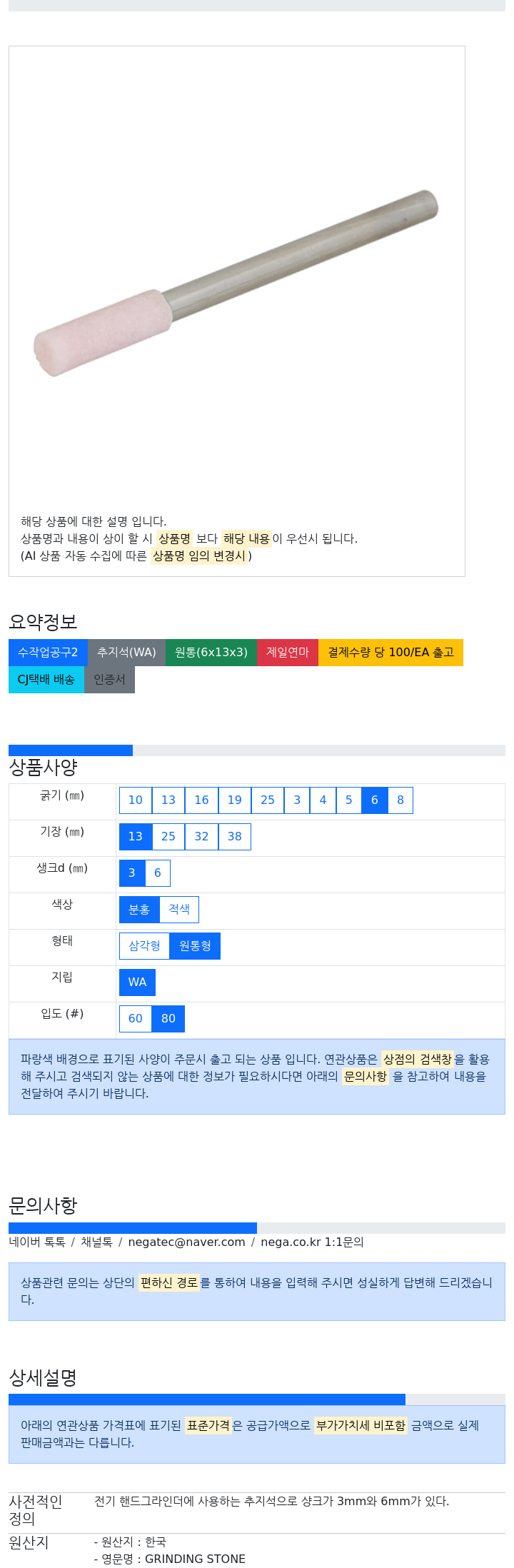Select the 원통(6x13x3) summary tag
This screenshot has width=514, height=1568.
(x=211, y=653)
